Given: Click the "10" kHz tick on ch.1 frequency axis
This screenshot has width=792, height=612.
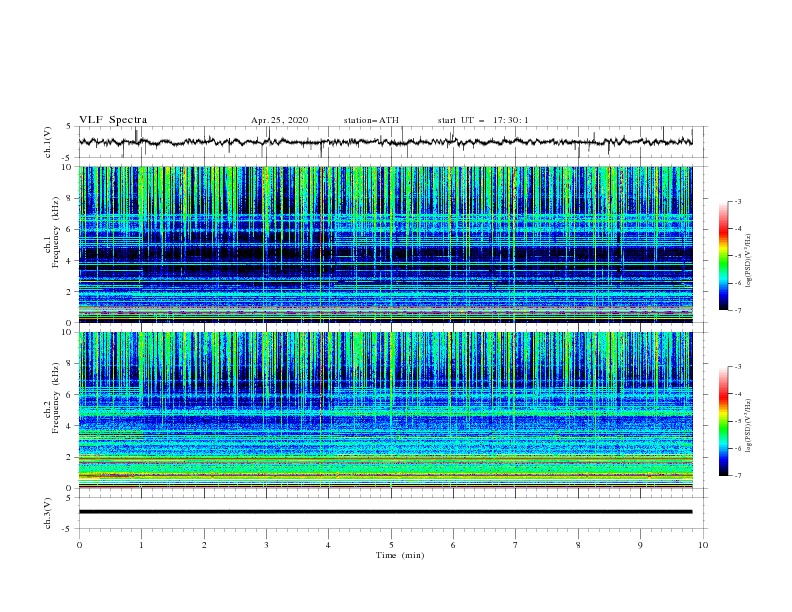Looking at the screenshot, I should [66, 167].
